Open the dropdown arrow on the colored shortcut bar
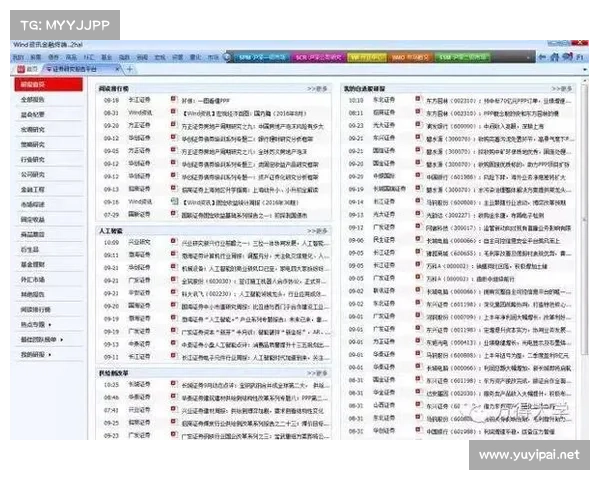600x480 pixels. [x=528, y=57]
